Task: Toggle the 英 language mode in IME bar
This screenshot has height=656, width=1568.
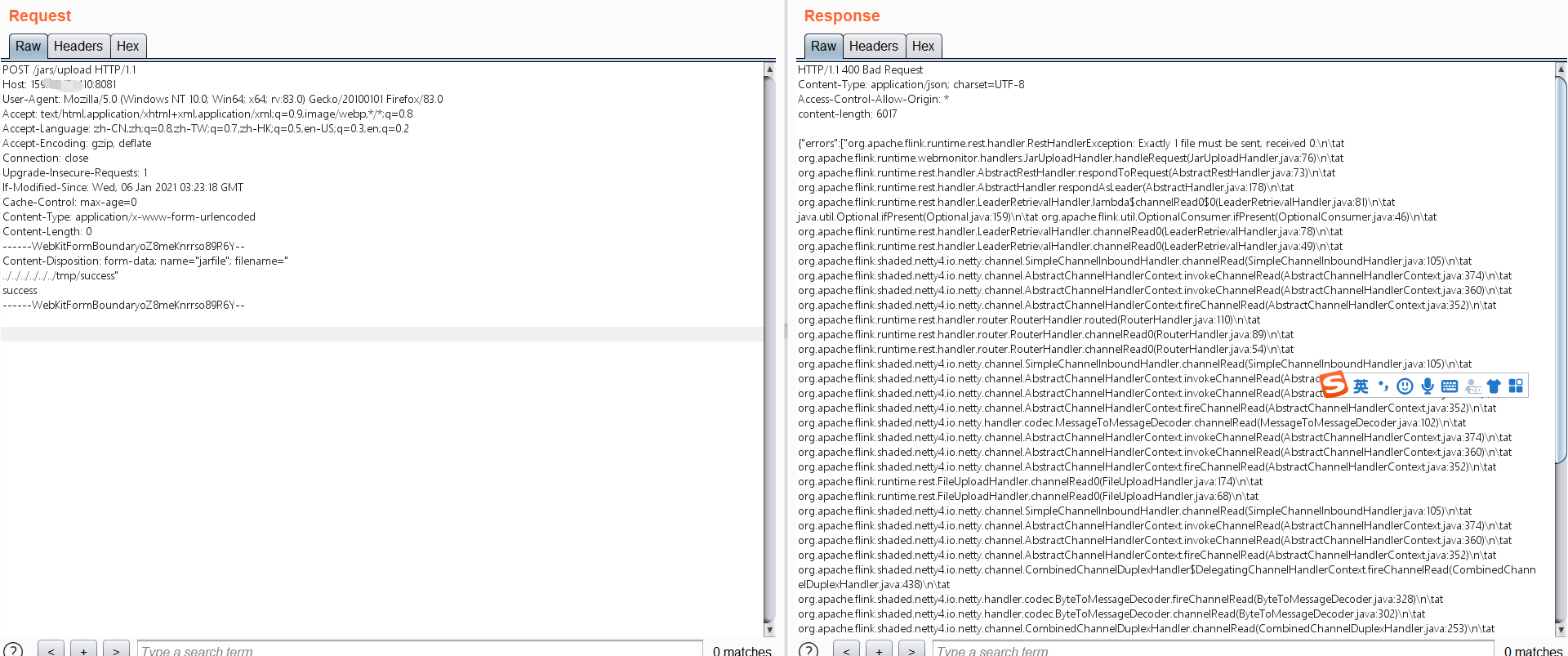Action: point(1361,386)
